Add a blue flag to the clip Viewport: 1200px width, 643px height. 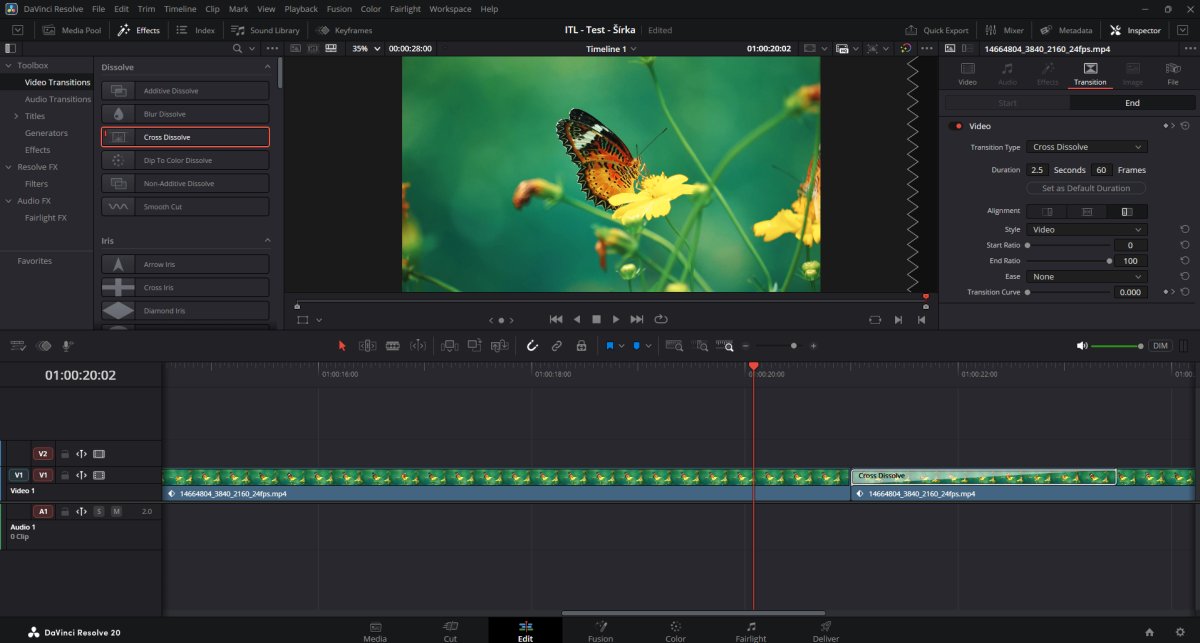coord(609,346)
